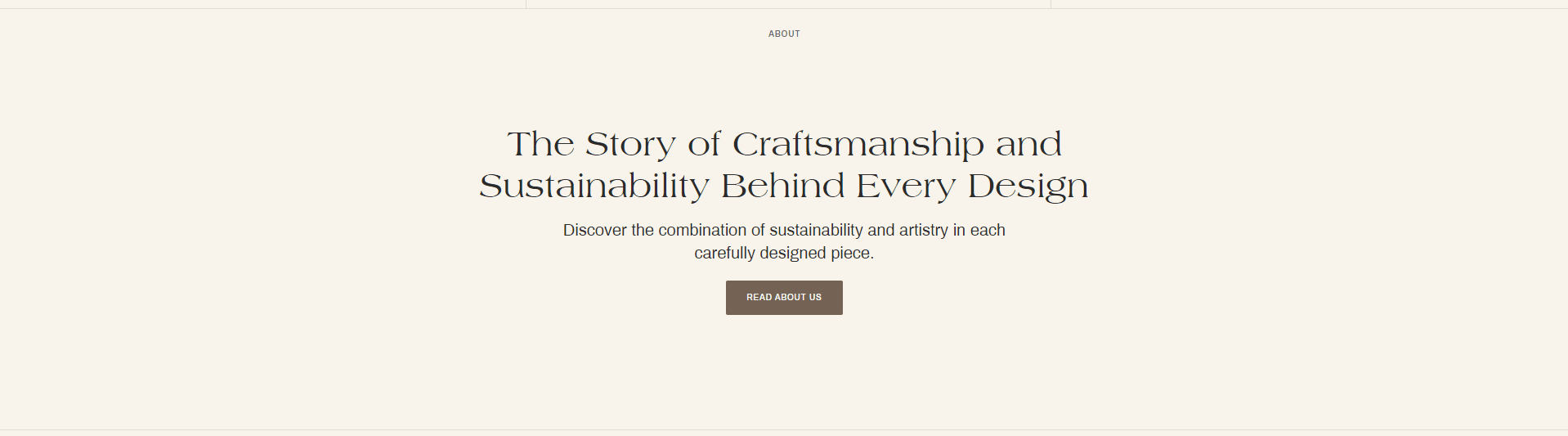Click the word piece ending the paragraph
Screen dimensions: 1568x436
(x=852, y=254)
